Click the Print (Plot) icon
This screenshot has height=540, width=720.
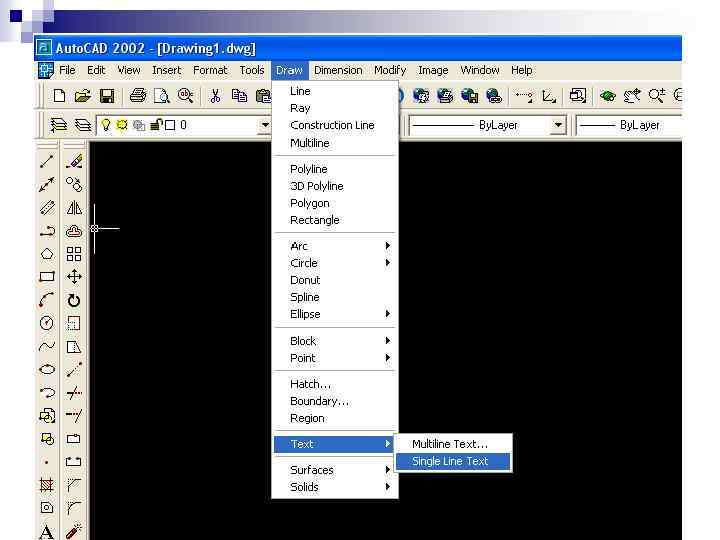point(138,96)
